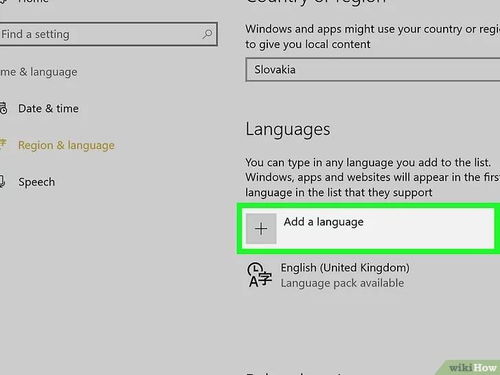Click the Date & time clock icon
Screen dimensions: 500x375
[3, 108]
